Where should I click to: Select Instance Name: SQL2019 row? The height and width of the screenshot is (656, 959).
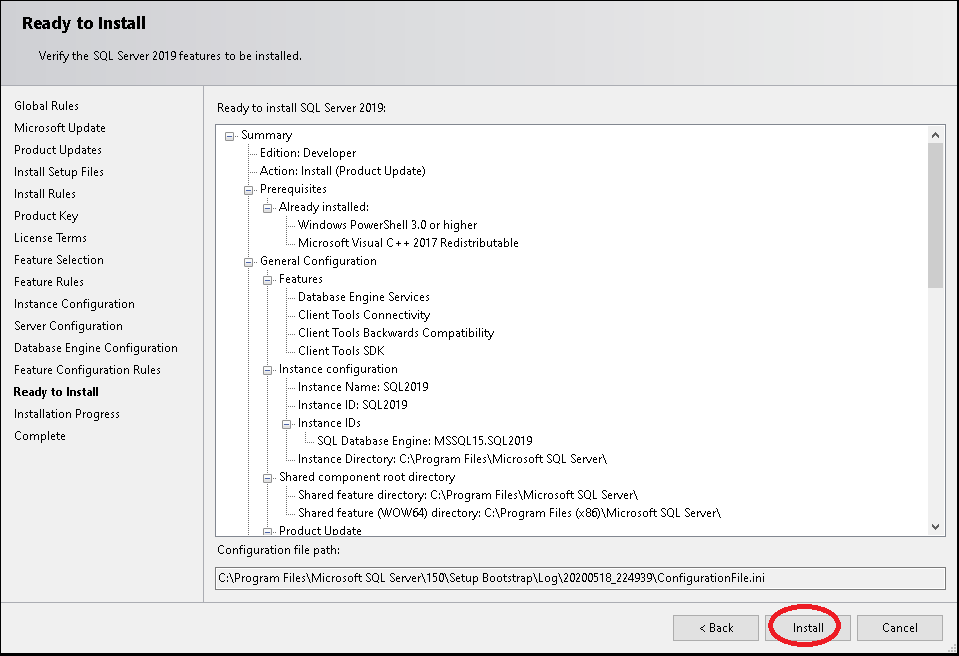click(363, 387)
